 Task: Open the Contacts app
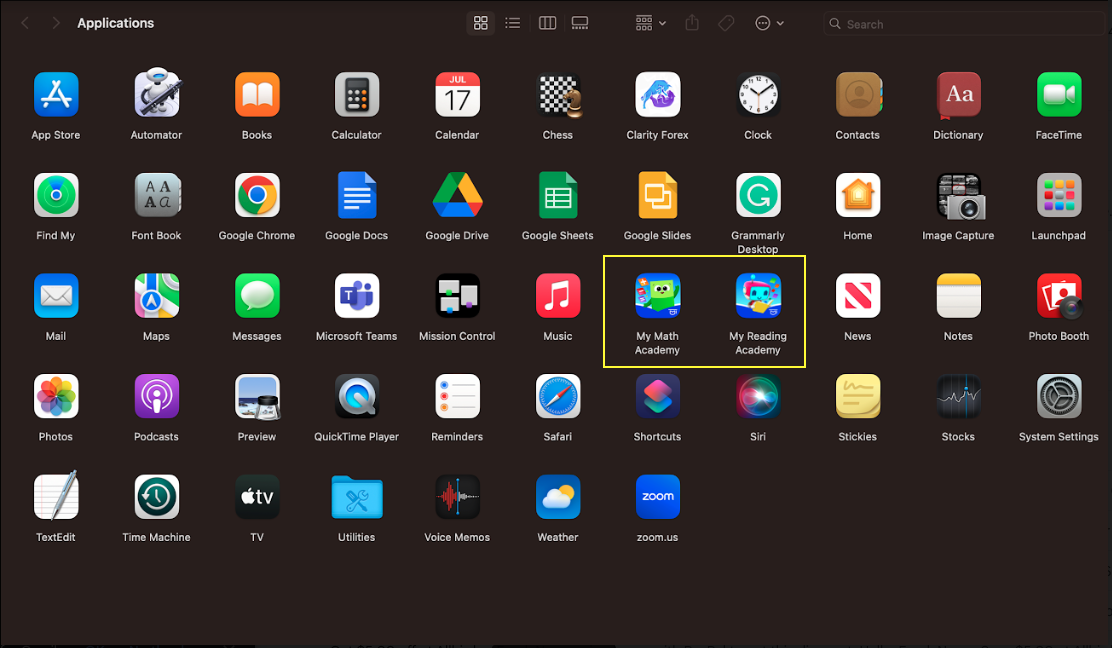(858, 94)
